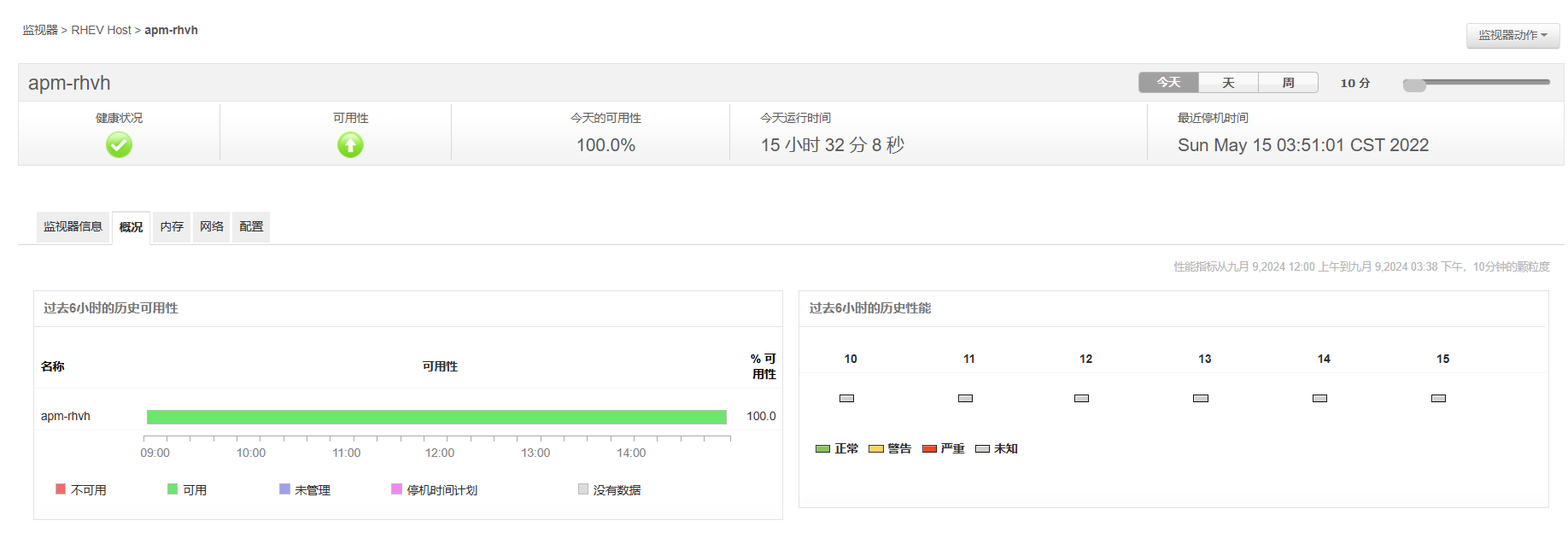
Task: Open the 网络 tab
Action: tap(212, 227)
